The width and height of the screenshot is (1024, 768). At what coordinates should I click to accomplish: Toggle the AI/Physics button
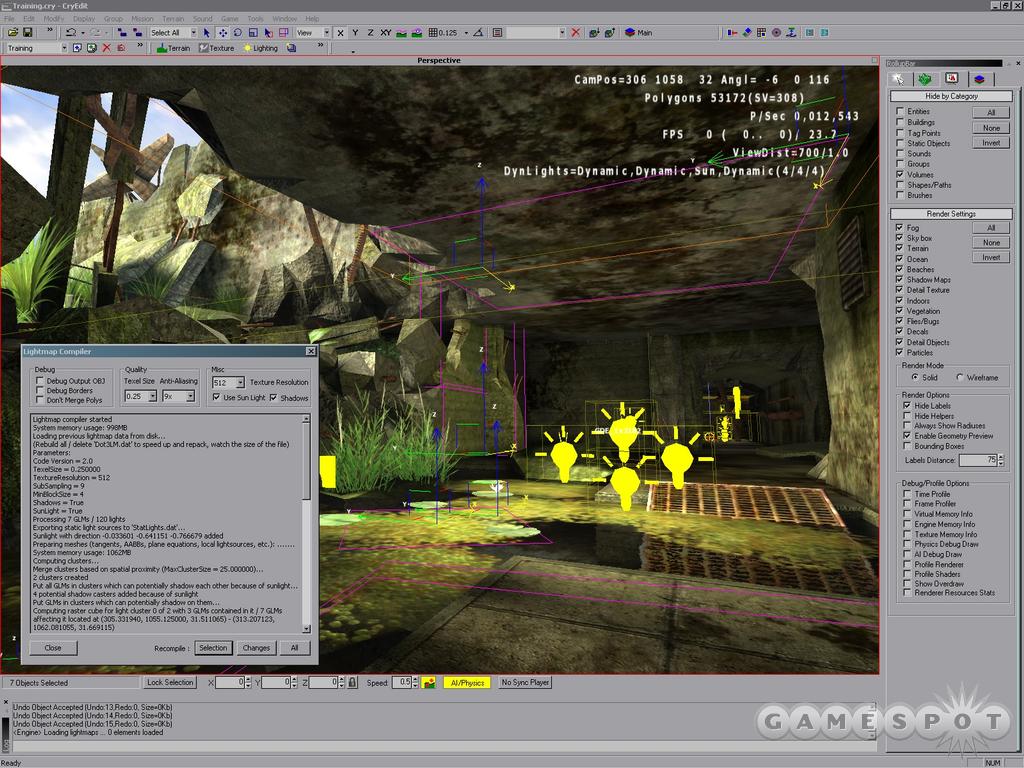pyautogui.click(x=468, y=682)
